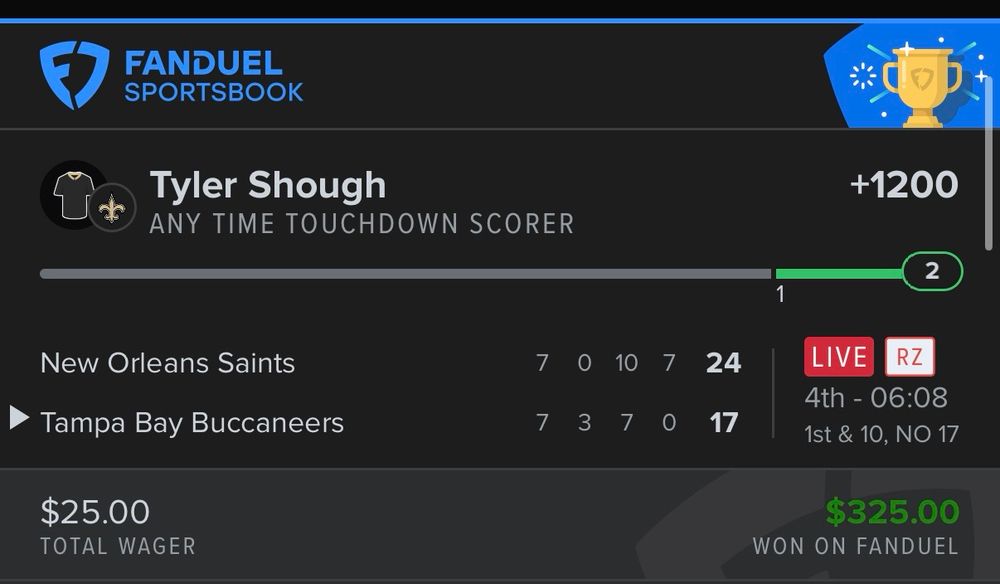Tap the LIVE indicator badge

[838, 357]
